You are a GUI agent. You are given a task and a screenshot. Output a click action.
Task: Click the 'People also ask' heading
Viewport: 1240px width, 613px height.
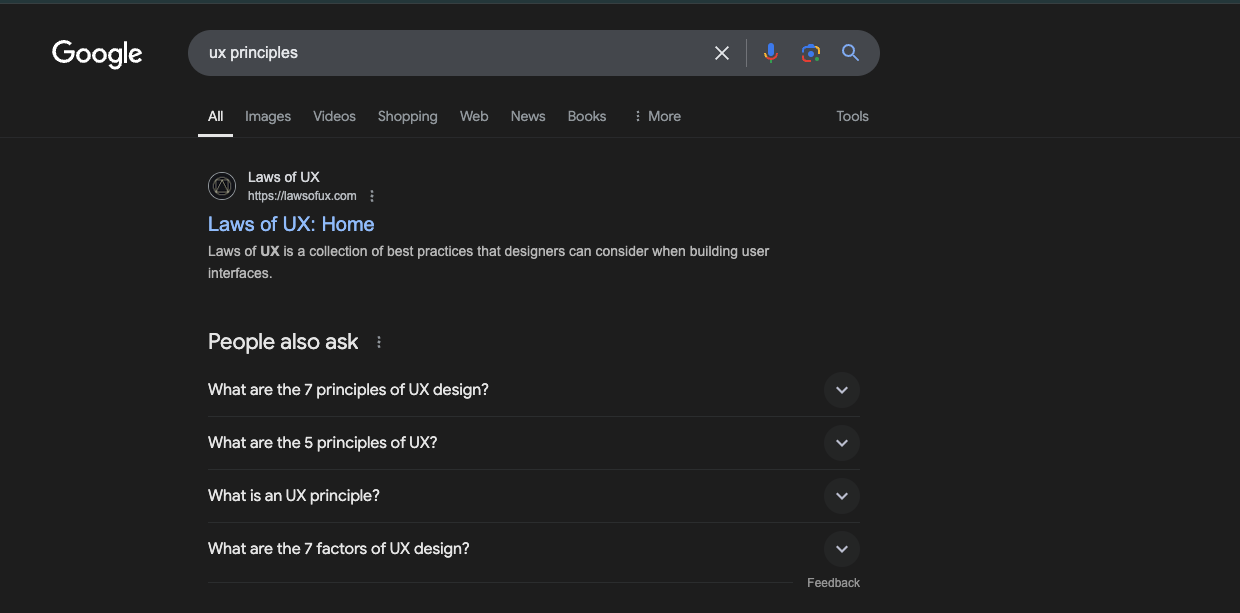[283, 342]
